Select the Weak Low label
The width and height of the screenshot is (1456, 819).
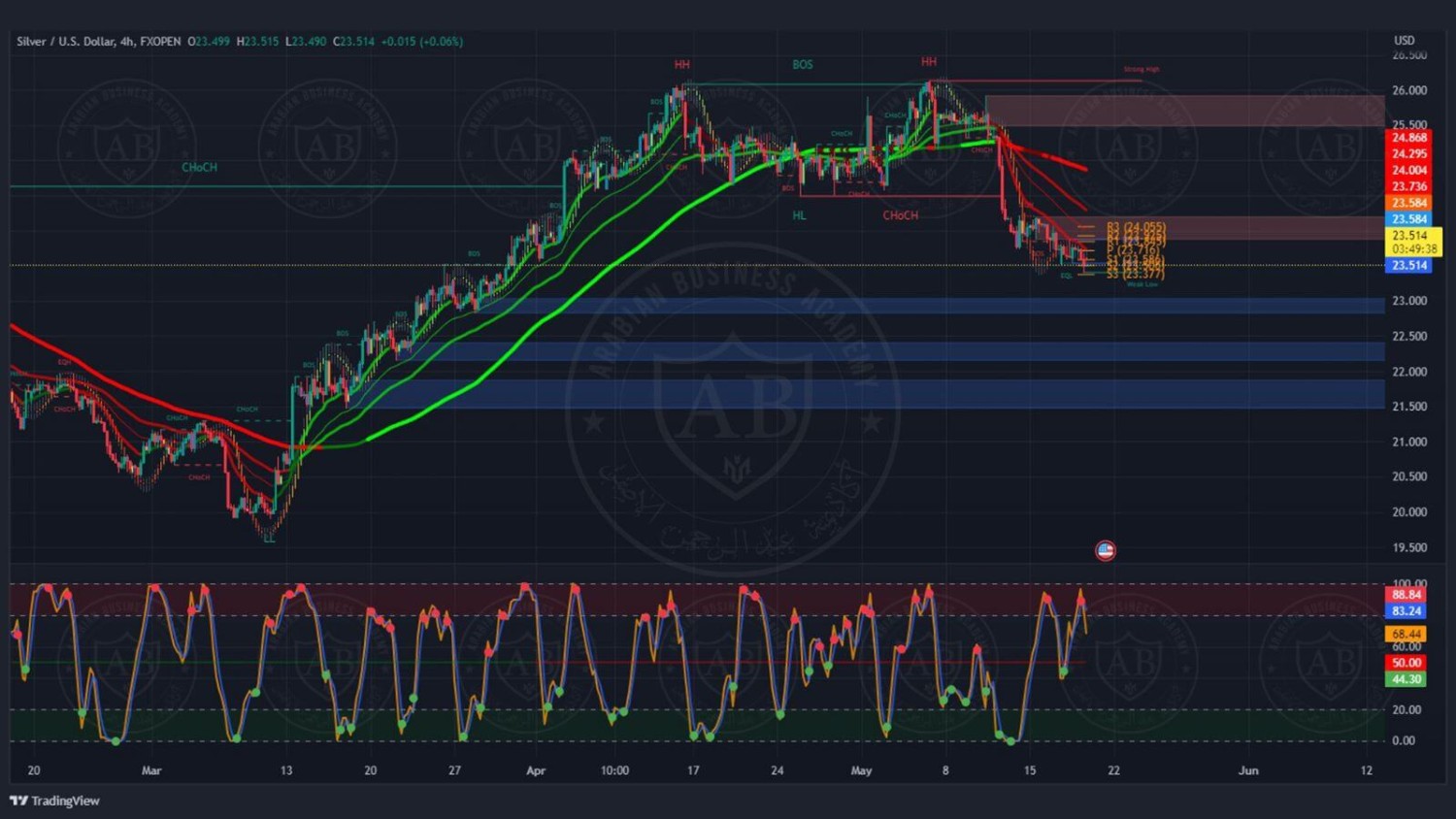coord(1142,284)
